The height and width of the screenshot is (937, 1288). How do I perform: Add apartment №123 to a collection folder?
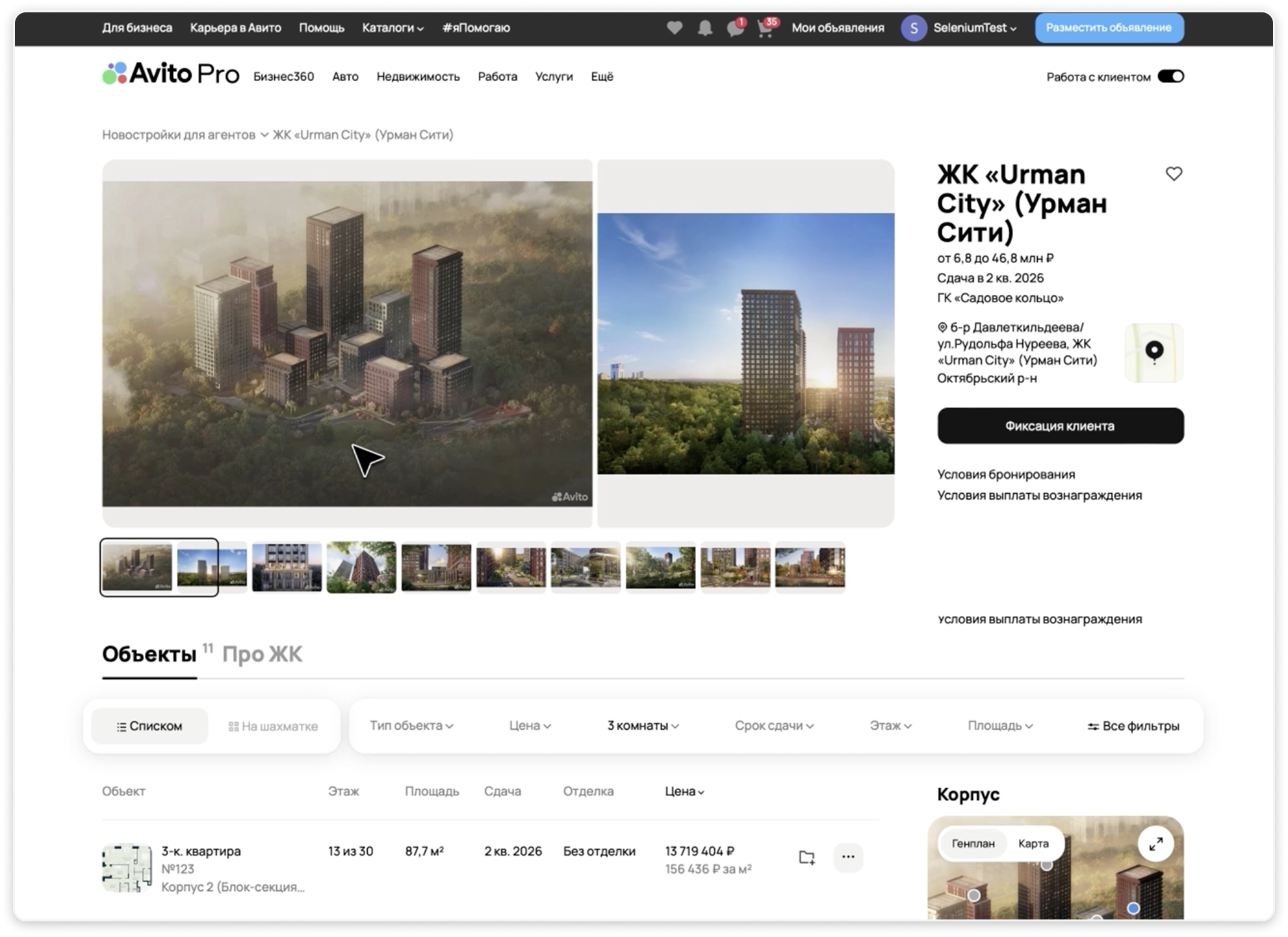(x=806, y=857)
